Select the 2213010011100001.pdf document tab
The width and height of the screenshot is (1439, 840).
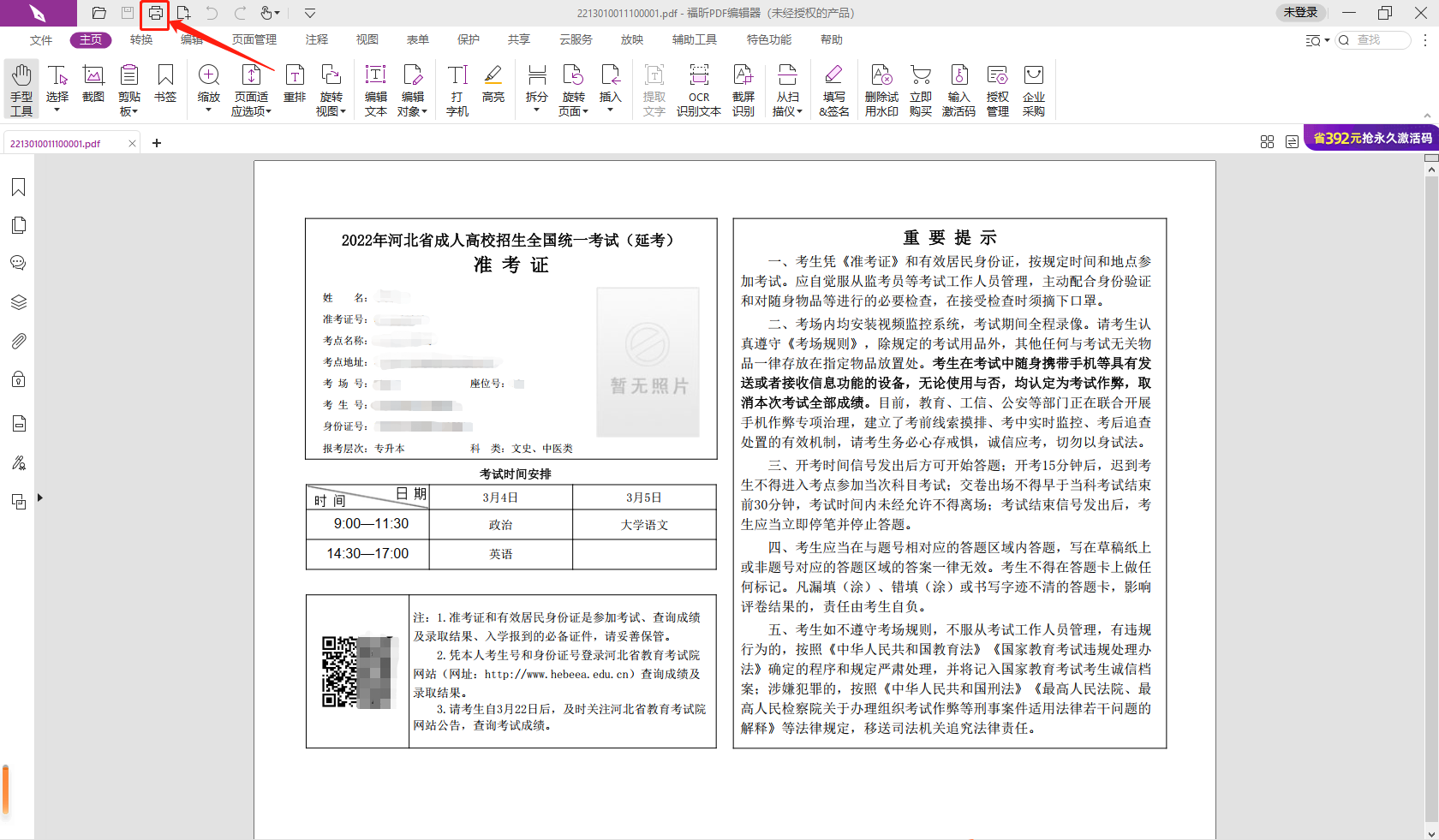coord(56,144)
